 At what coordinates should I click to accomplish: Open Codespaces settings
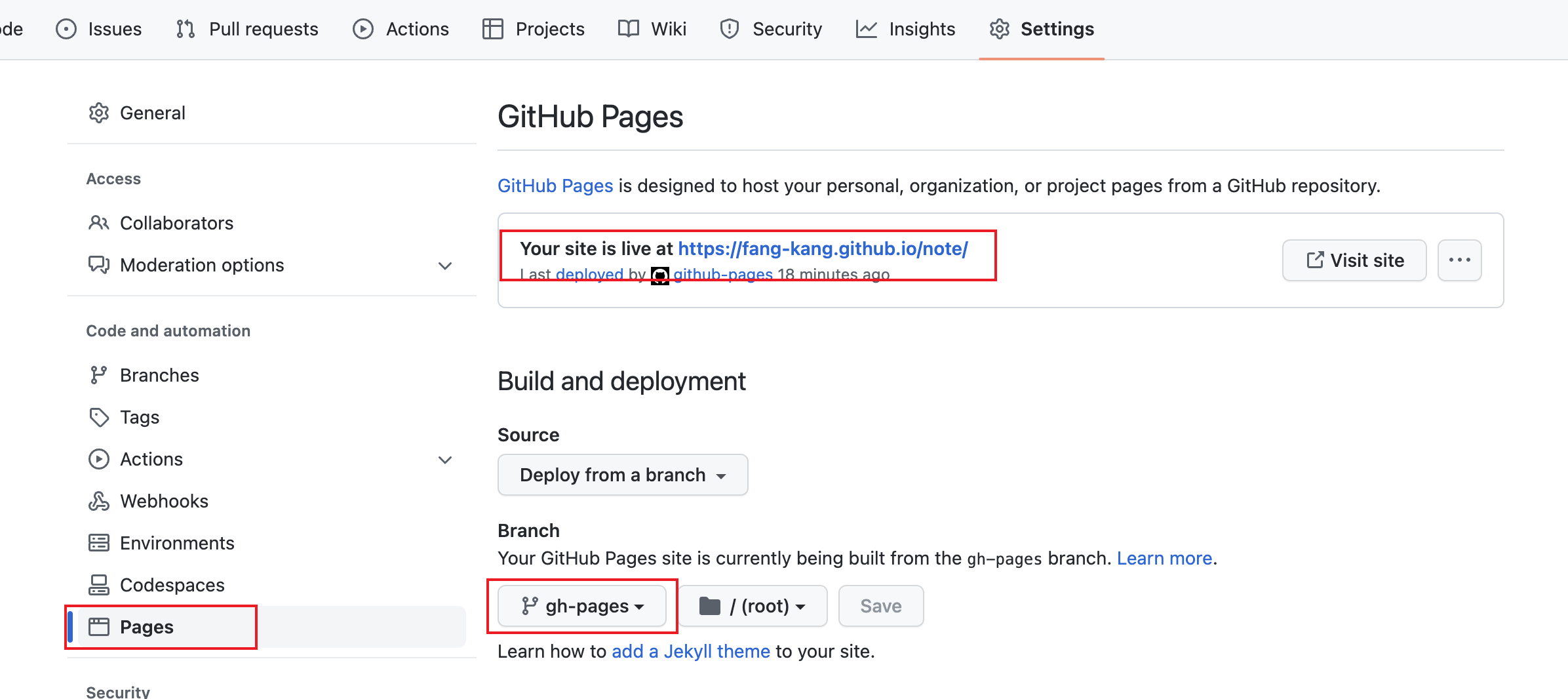point(271,585)
